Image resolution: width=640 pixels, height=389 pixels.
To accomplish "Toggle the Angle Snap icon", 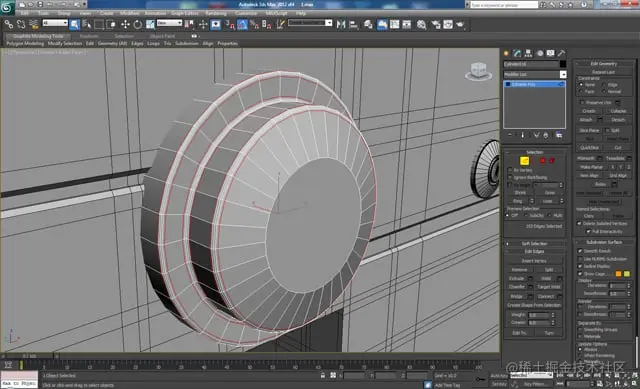I will point(242,24).
